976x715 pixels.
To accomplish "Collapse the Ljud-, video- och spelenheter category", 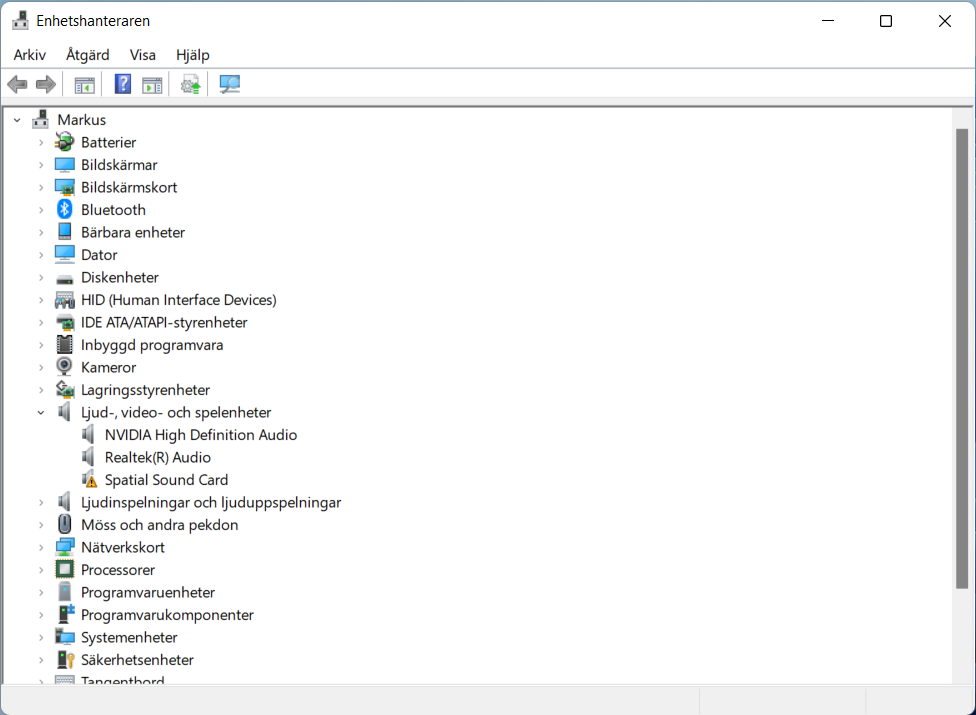I will pos(41,412).
